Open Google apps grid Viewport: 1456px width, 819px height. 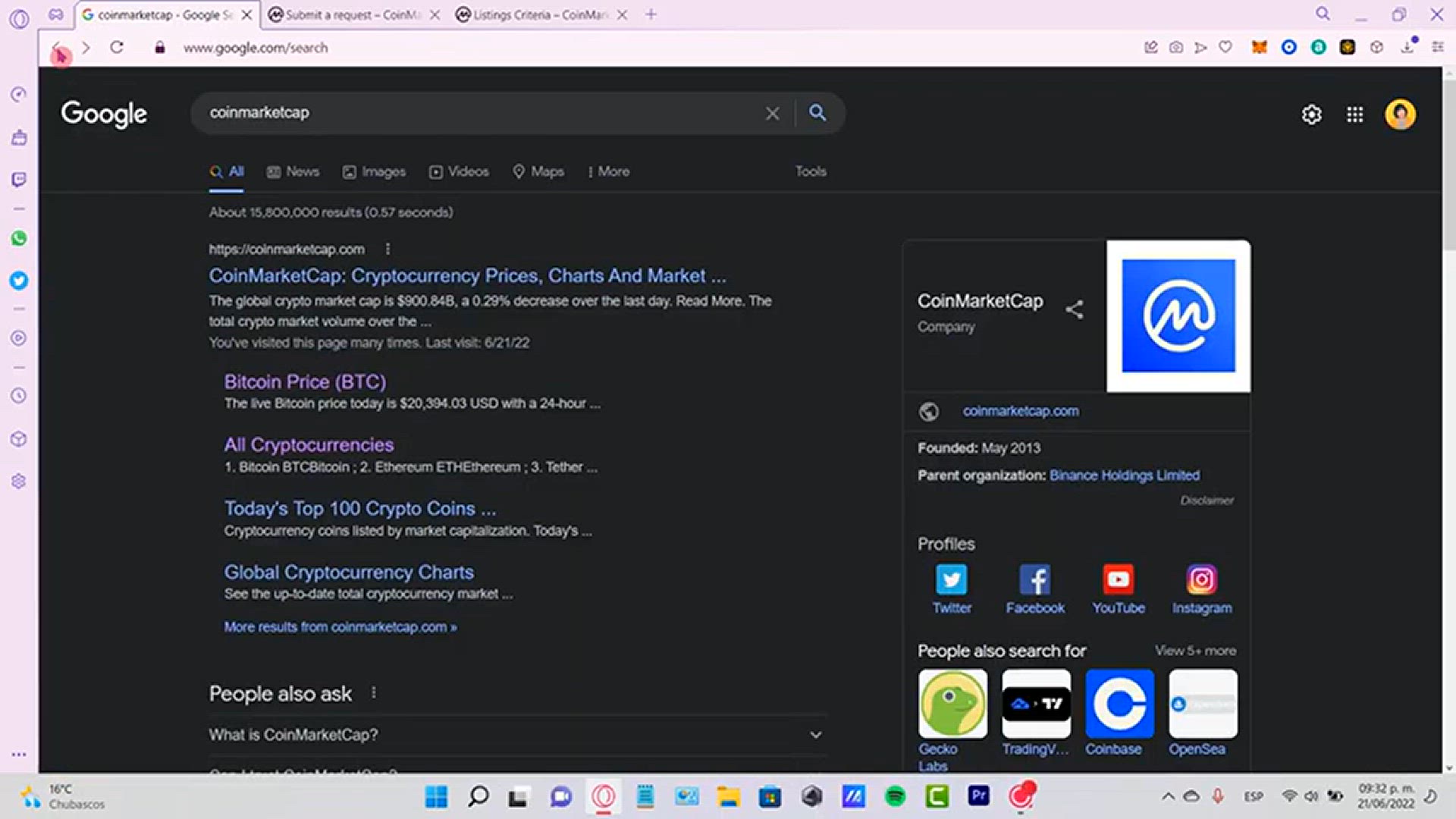(x=1355, y=115)
